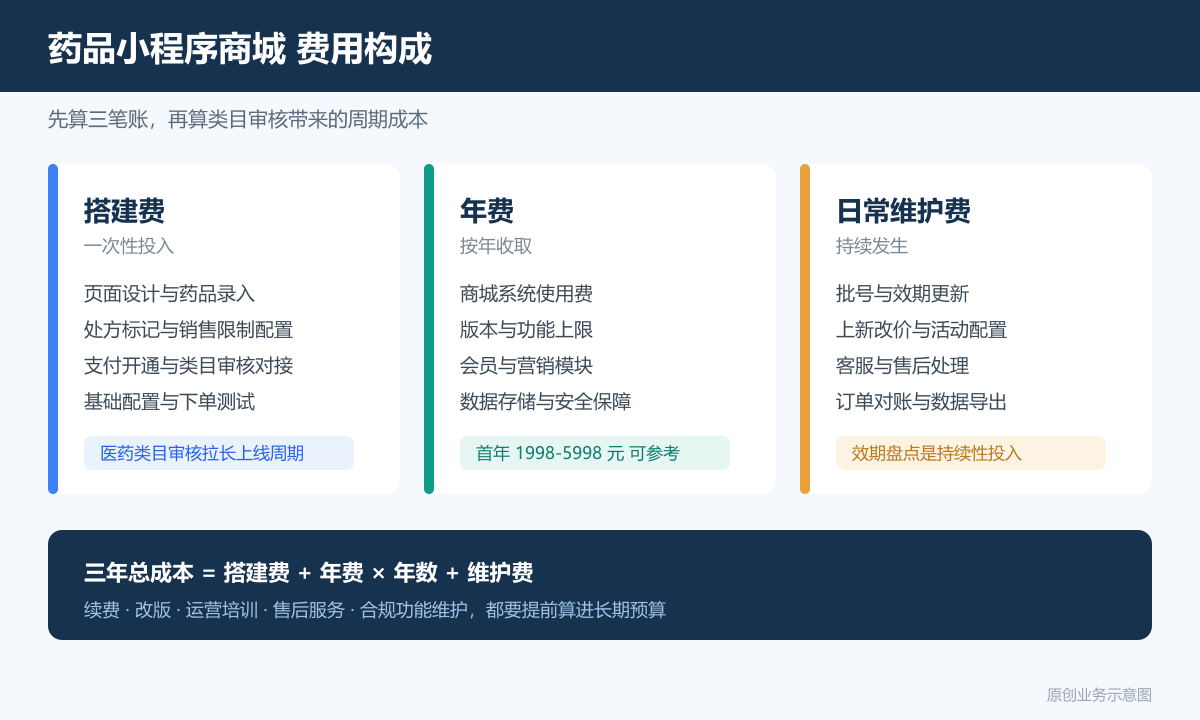Click 数据存储与安全保障 line
1200x720 pixels.
(546, 402)
